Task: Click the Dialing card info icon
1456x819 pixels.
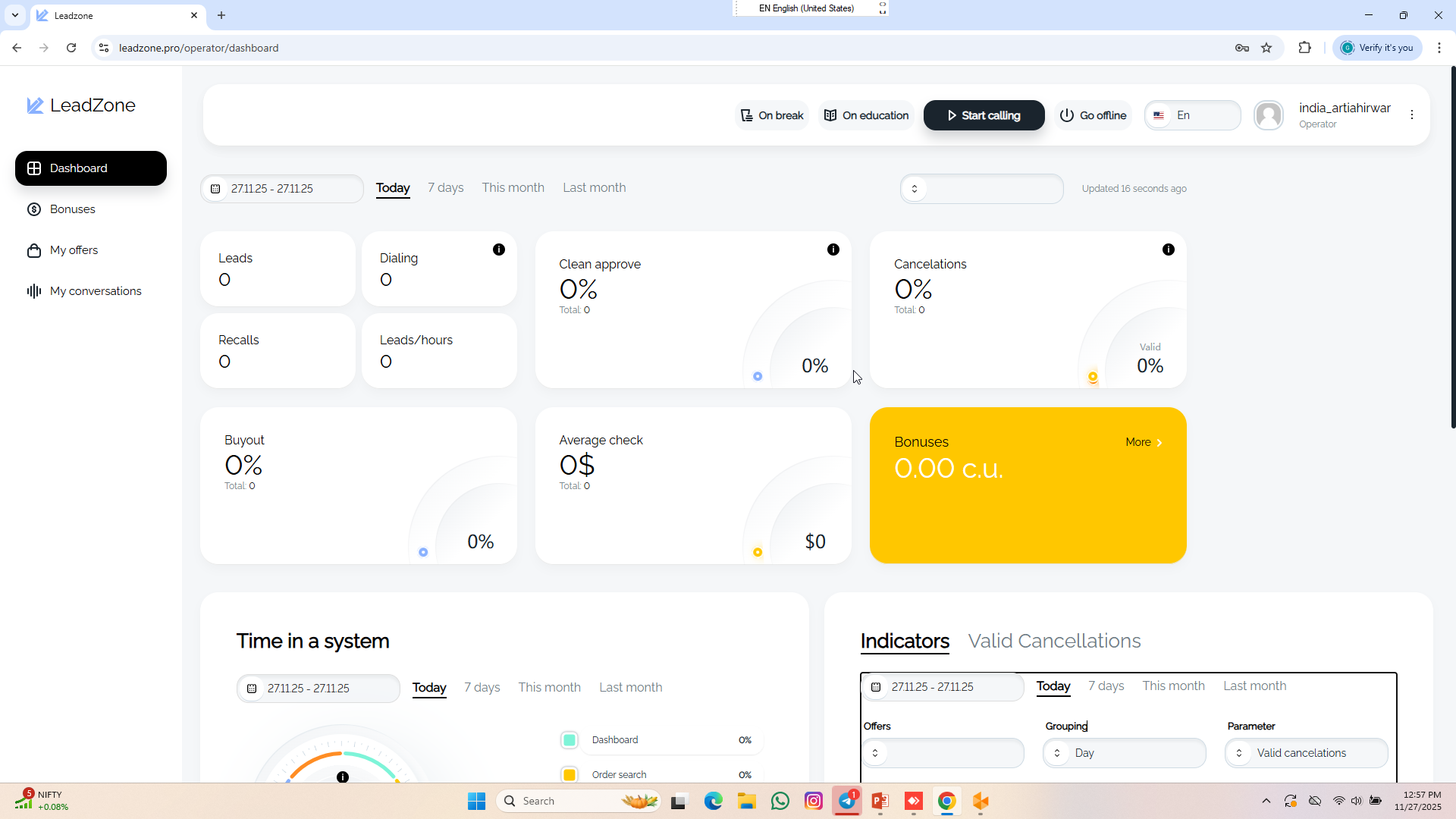Action: [499, 249]
